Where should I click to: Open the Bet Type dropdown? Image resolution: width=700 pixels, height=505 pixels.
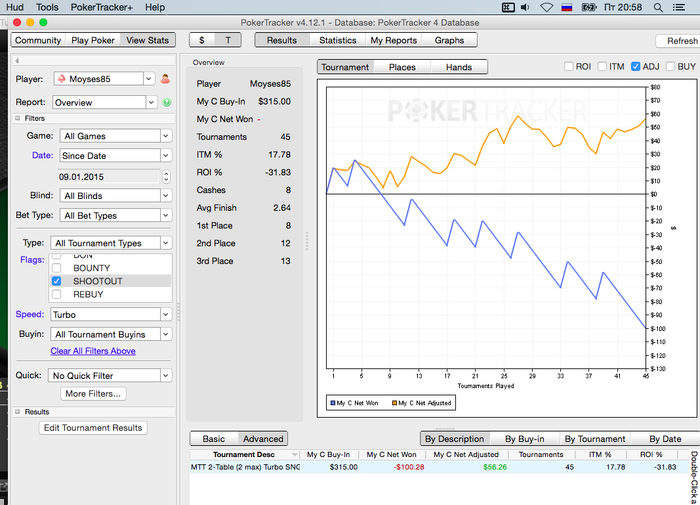click(115, 215)
